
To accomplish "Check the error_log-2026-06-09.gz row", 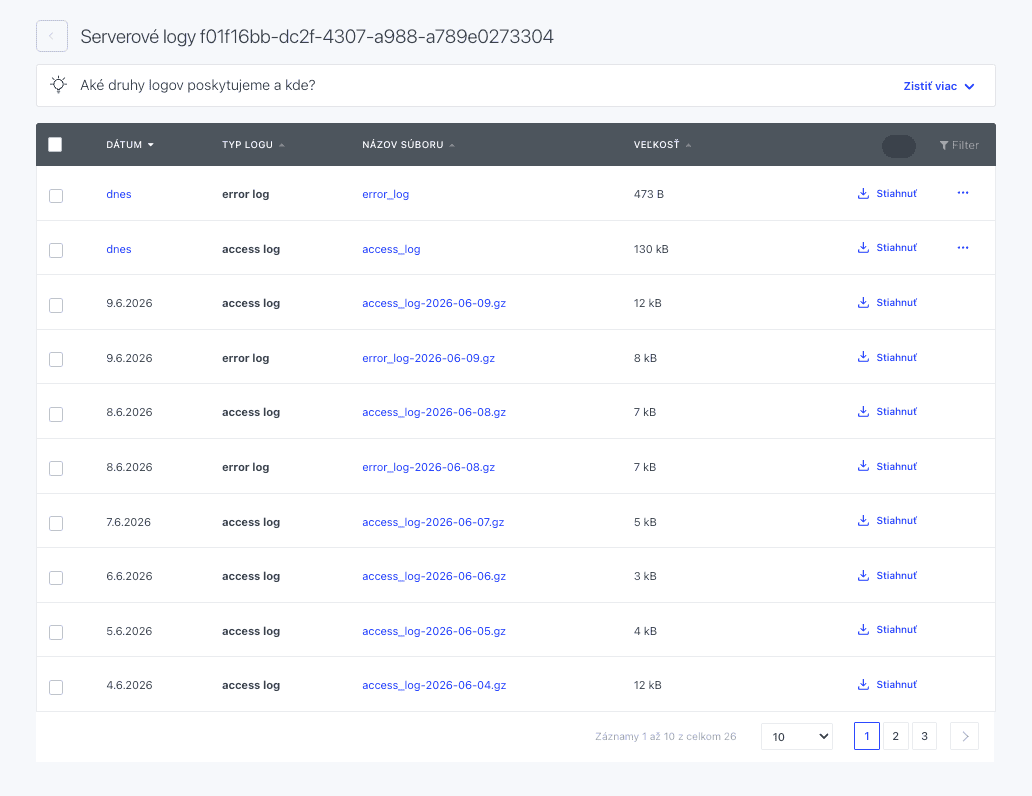I will tap(56, 359).
